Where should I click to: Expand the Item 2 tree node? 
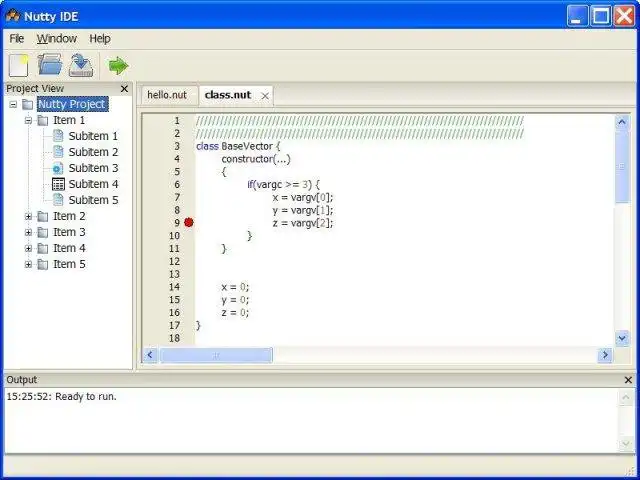tap(28, 216)
